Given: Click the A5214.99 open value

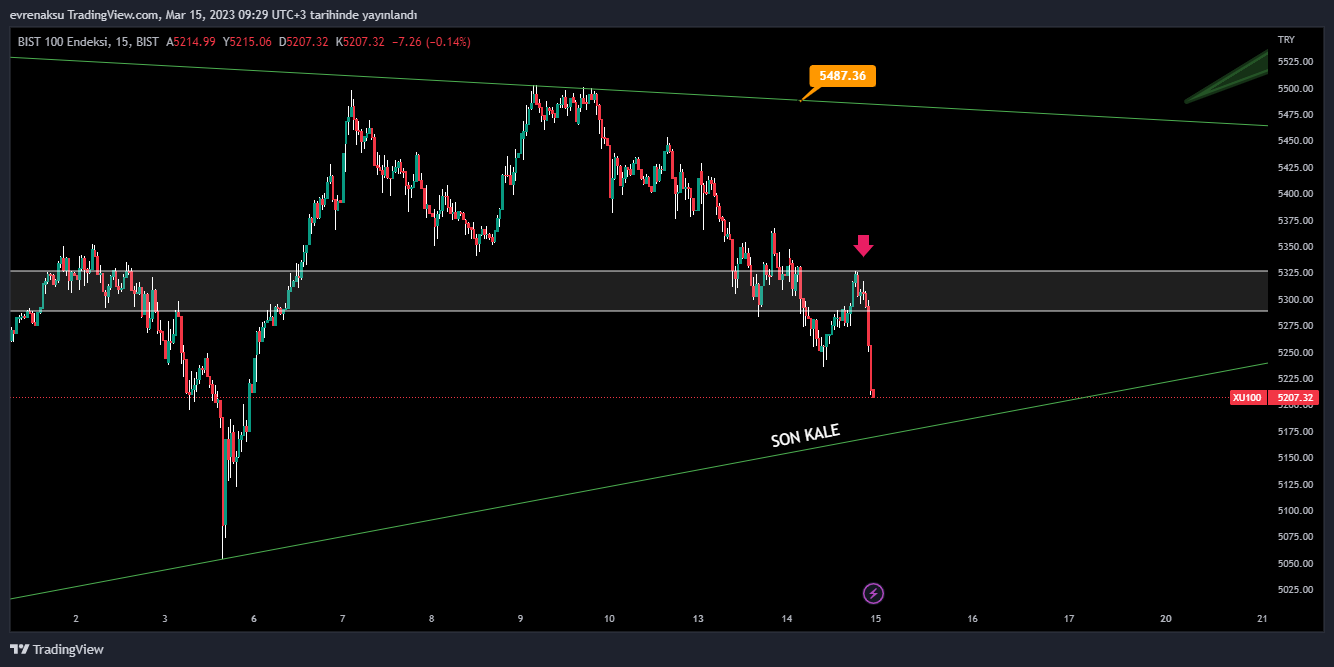Looking at the screenshot, I should [x=191, y=42].
